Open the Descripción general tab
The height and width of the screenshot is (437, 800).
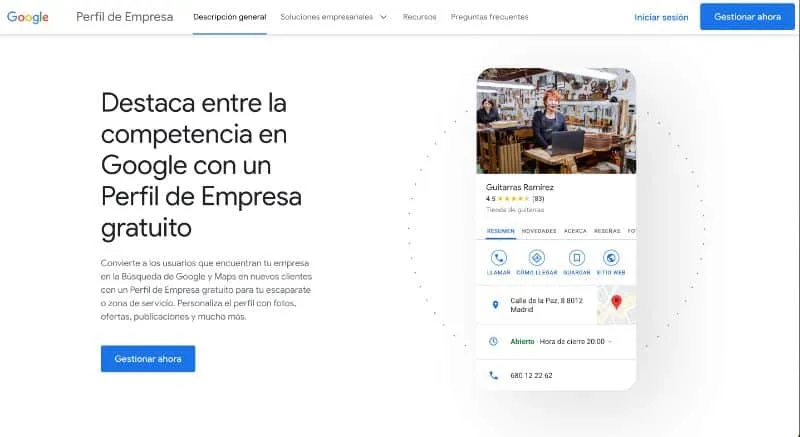coord(230,17)
